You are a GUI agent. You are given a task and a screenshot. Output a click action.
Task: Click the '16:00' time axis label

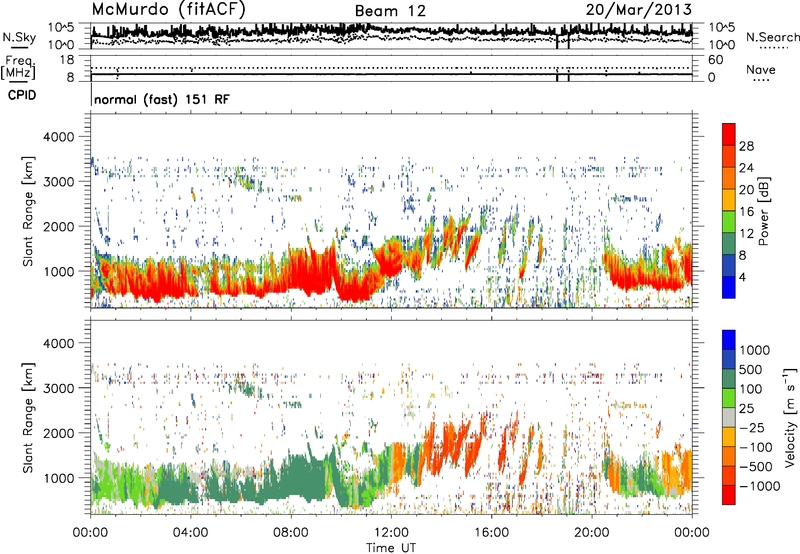pyautogui.click(x=491, y=533)
